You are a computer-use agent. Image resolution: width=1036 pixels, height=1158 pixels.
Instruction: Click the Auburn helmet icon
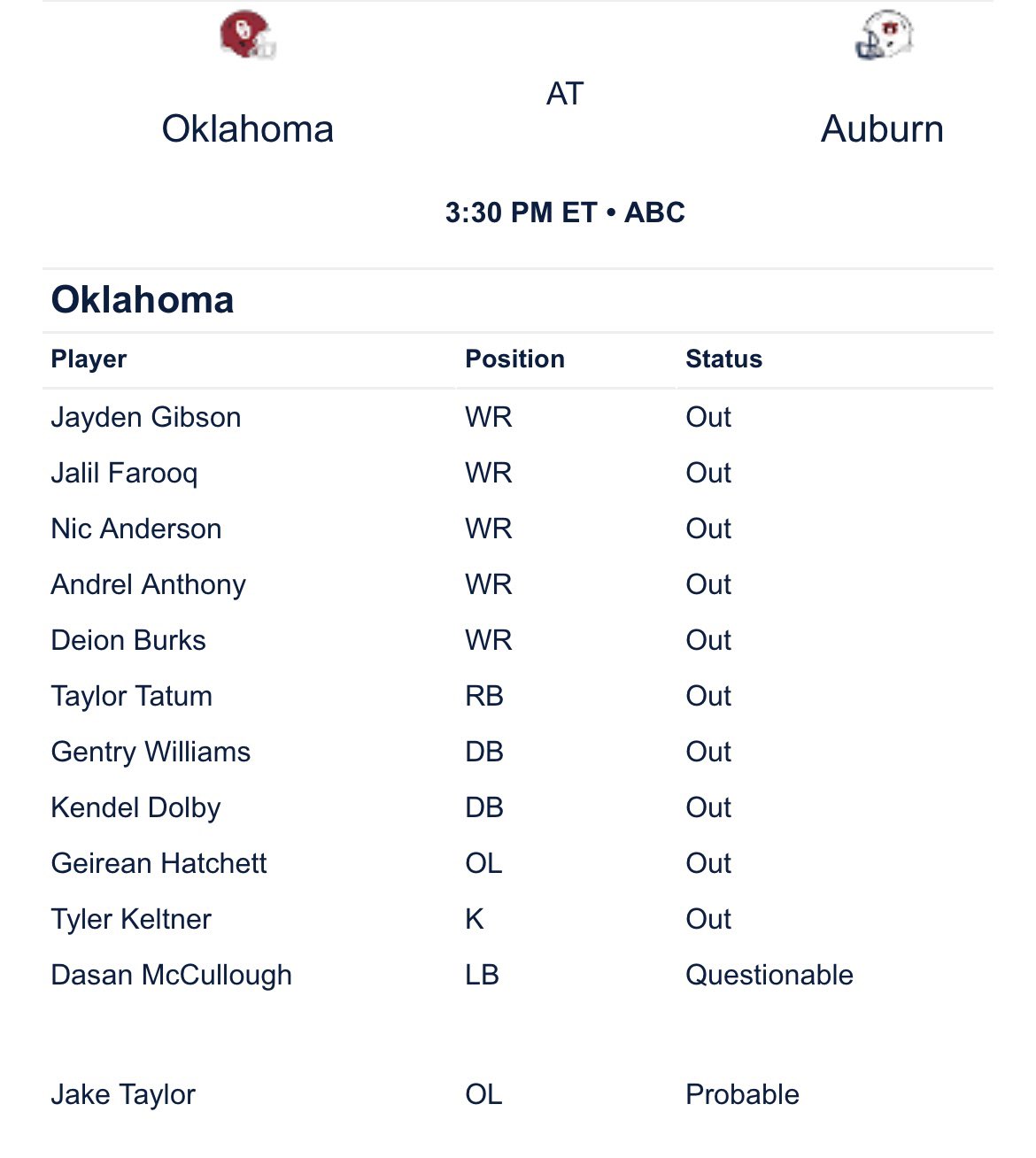(884, 35)
